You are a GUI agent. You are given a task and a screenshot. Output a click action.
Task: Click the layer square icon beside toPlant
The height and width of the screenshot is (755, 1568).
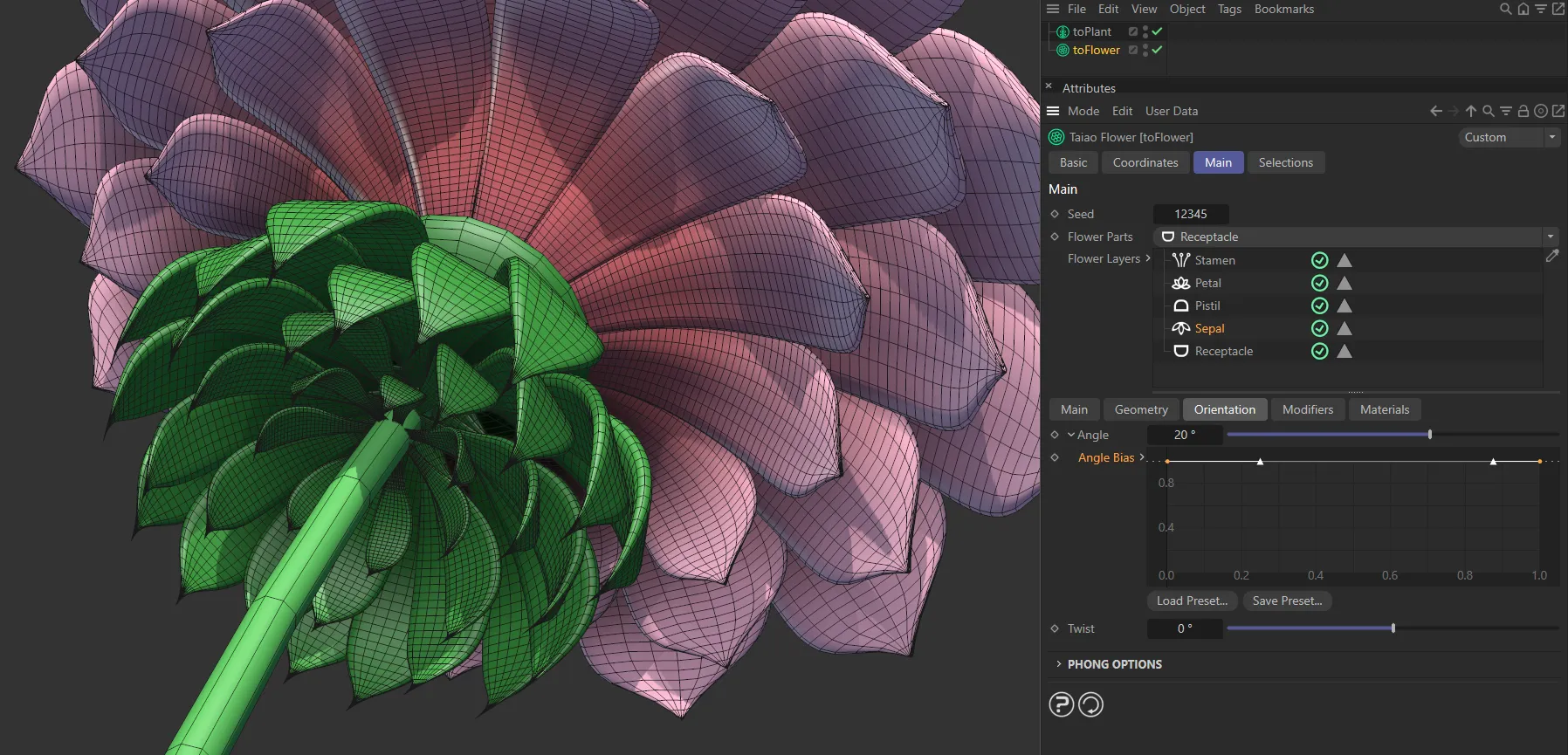pos(1133,31)
